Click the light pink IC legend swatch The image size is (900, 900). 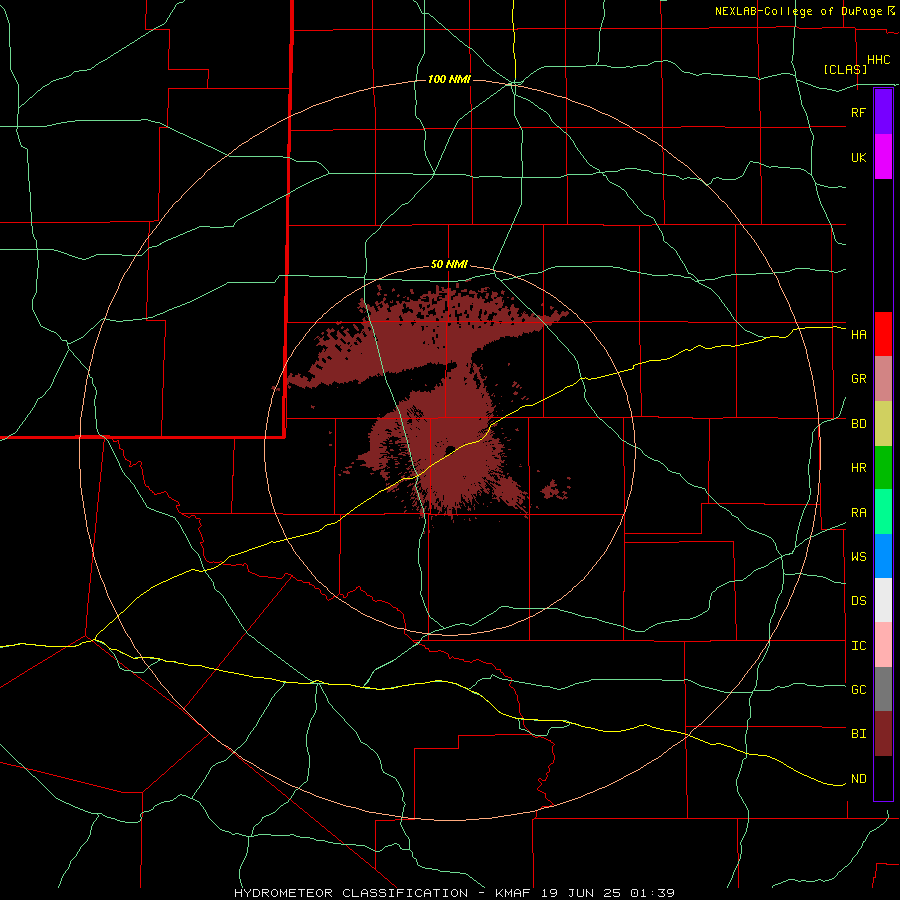click(883, 645)
